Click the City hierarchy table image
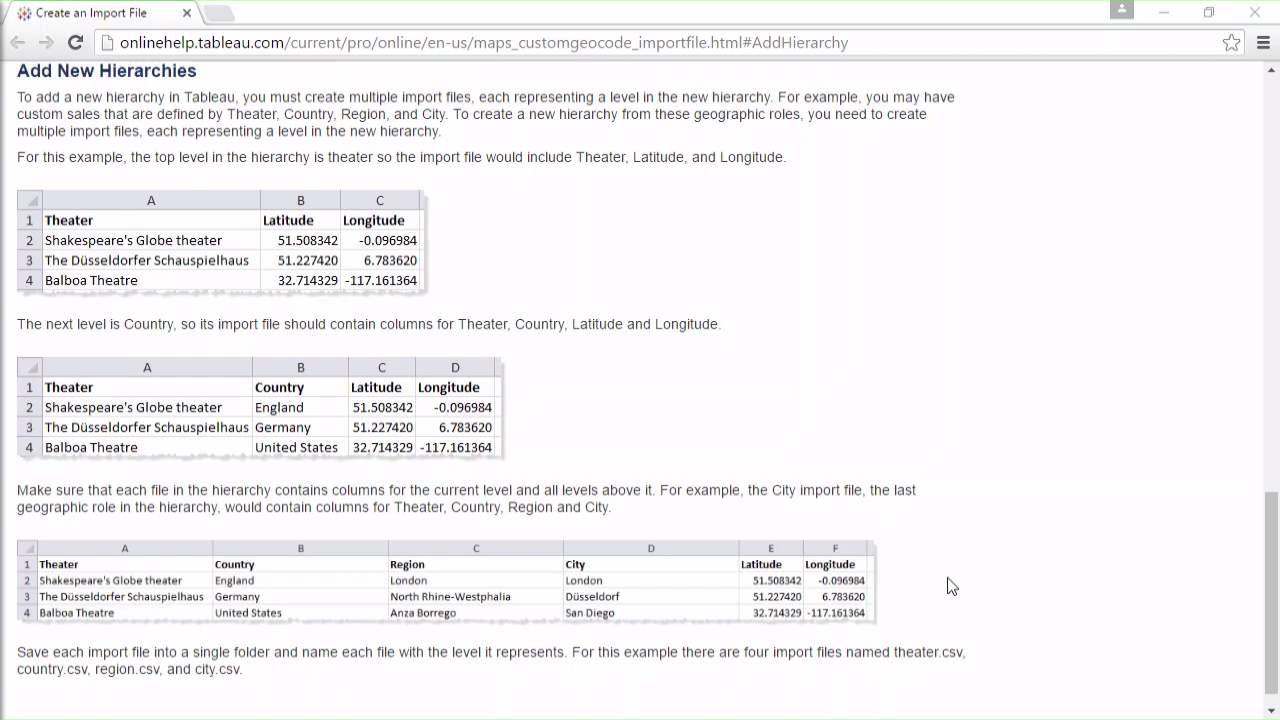 pos(446,581)
